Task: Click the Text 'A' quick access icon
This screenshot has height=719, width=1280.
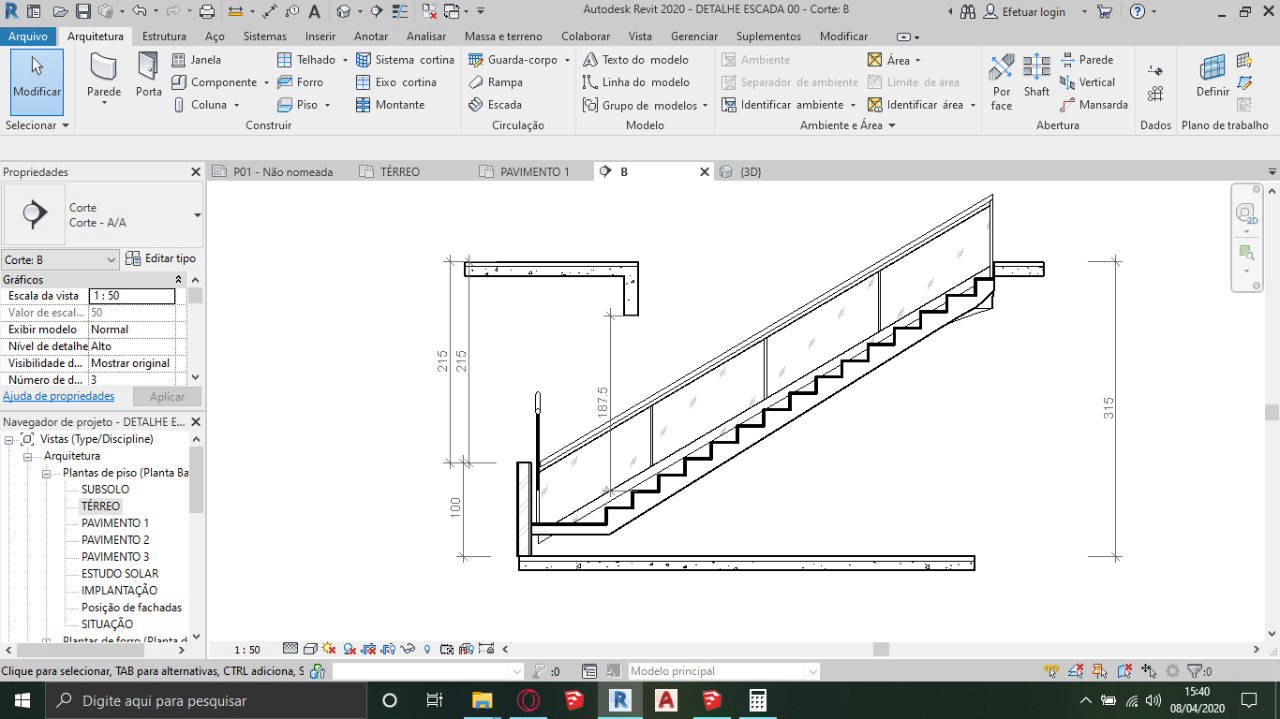Action: pos(314,12)
